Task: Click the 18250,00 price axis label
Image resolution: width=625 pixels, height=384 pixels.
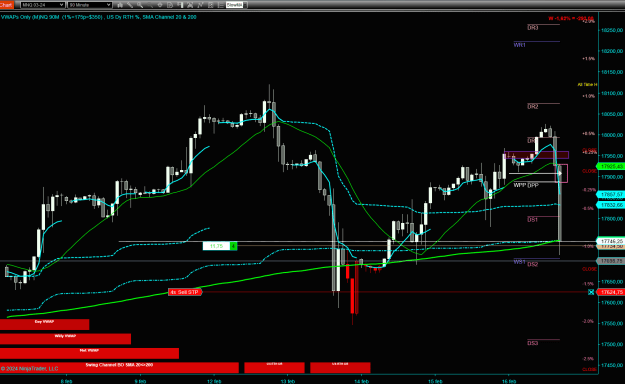Action: click(612, 30)
